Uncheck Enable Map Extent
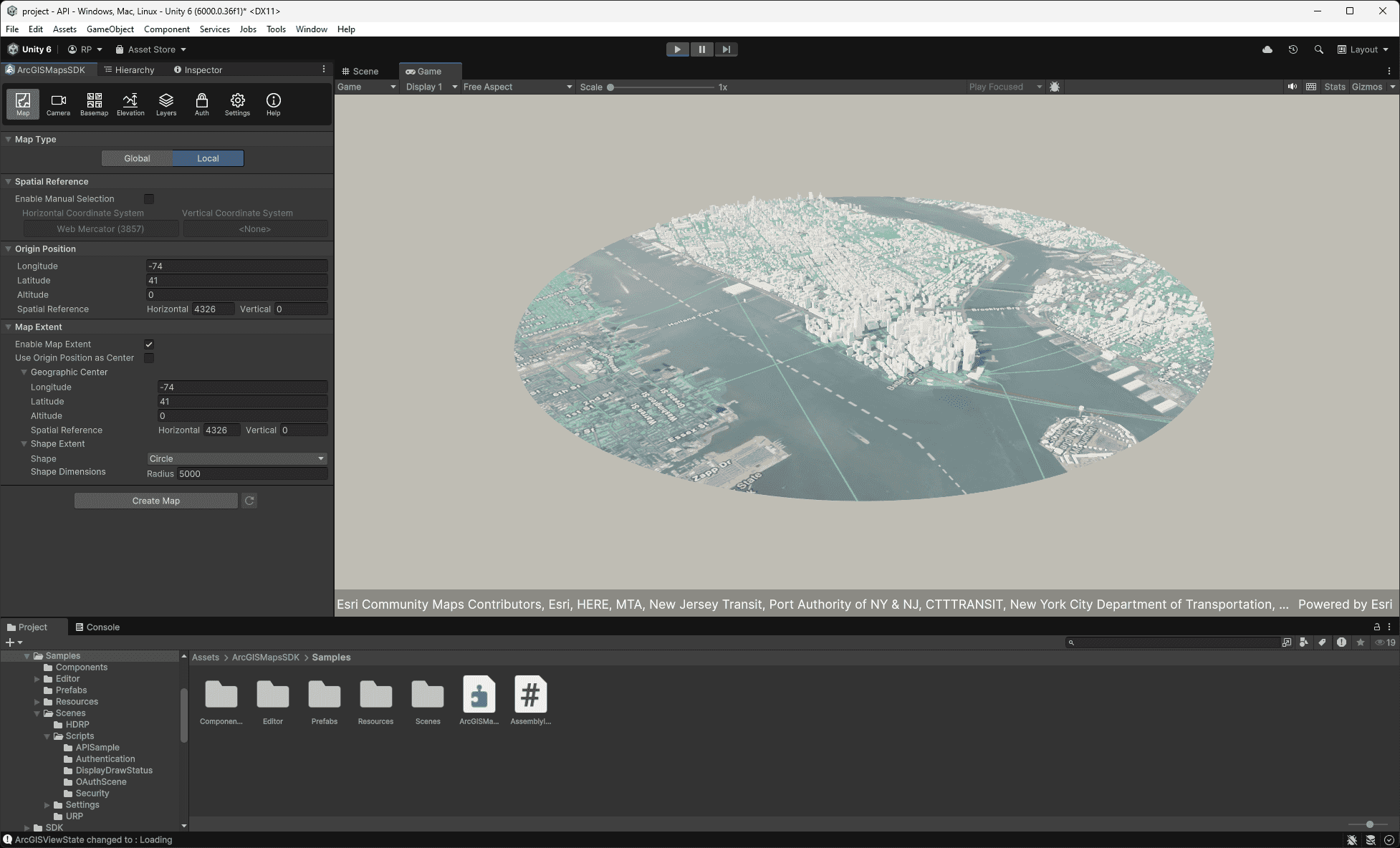Viewport: 1400px width, 848px height. (149, 344)
